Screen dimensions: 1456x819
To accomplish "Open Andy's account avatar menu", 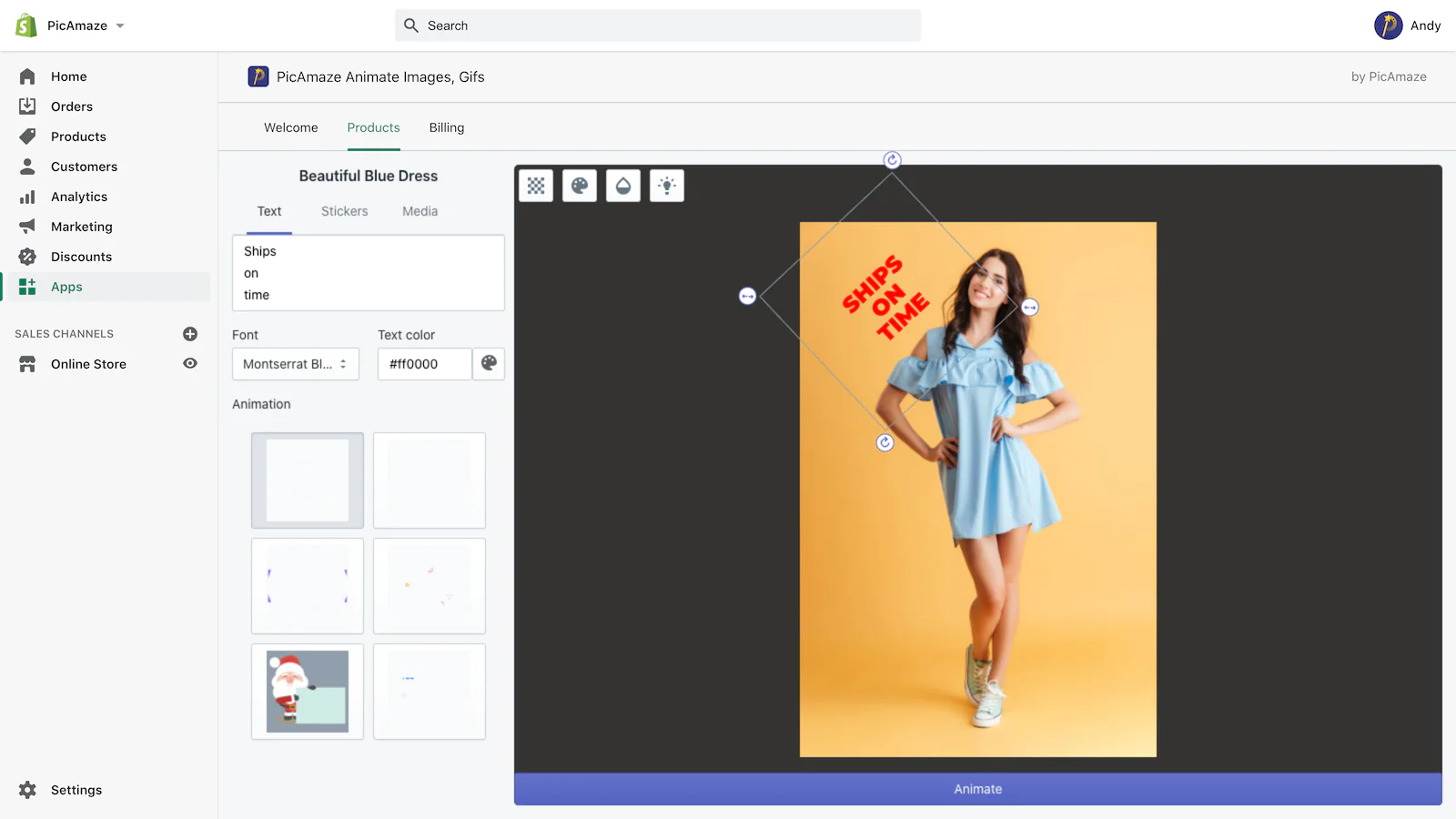I will coord(1388,25).
